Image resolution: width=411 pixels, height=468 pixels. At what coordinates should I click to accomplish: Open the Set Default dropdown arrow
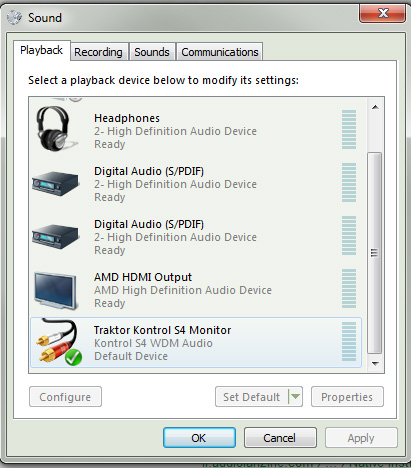point(295,397)
